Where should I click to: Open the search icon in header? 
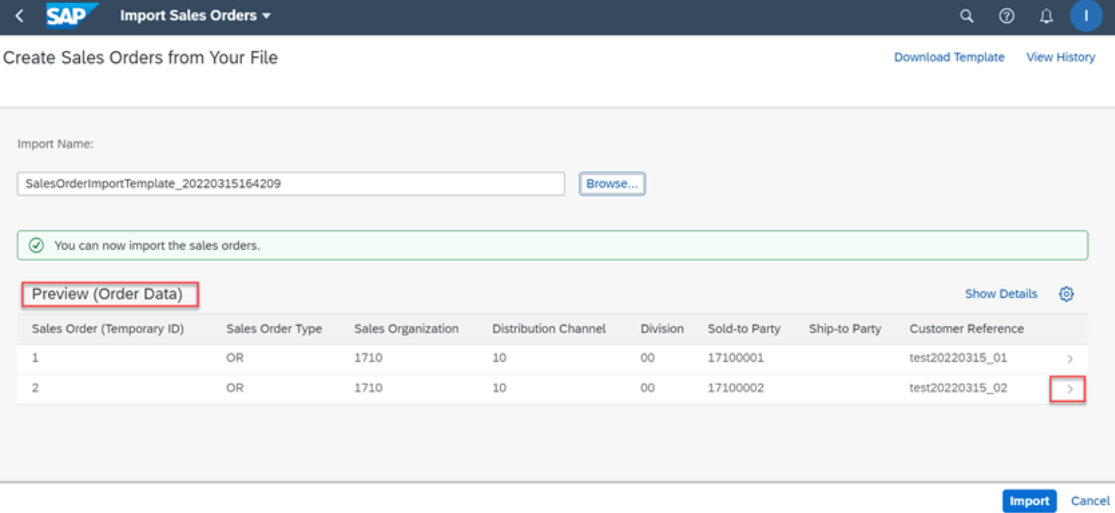pyautogui.click(x=966, y=16)
